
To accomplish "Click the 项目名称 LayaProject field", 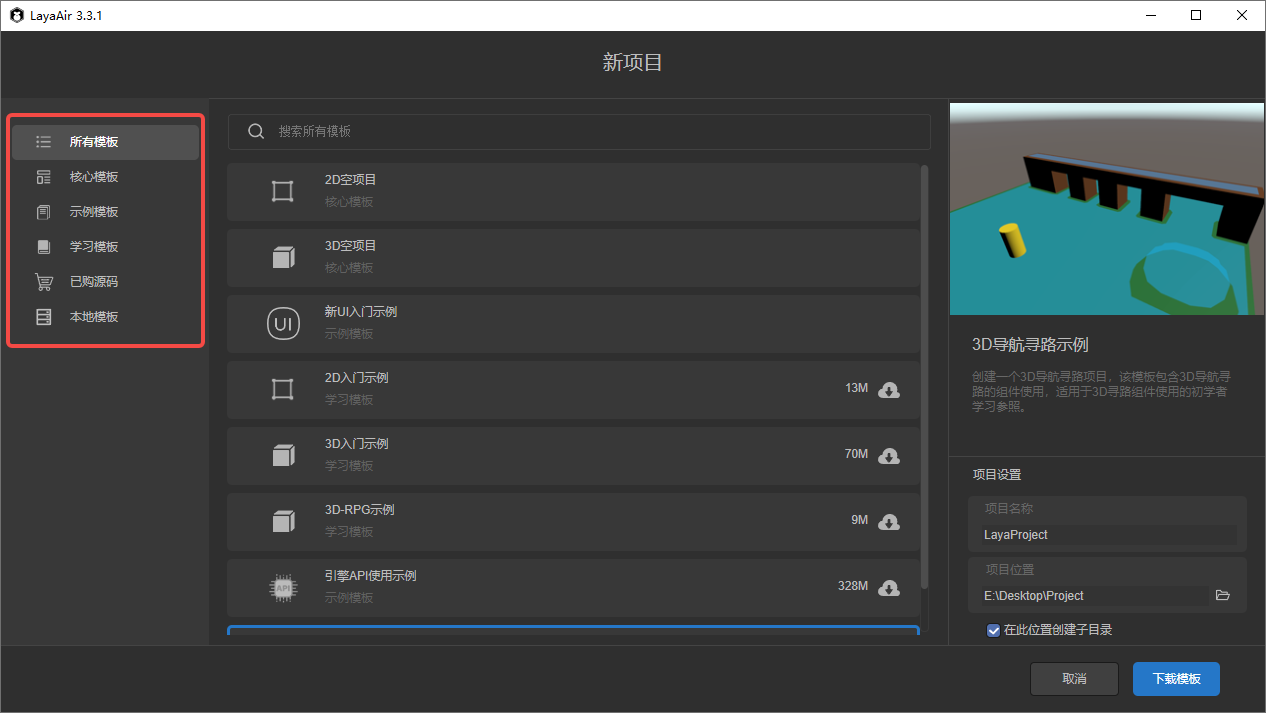I will click(x=1108, y=535).
